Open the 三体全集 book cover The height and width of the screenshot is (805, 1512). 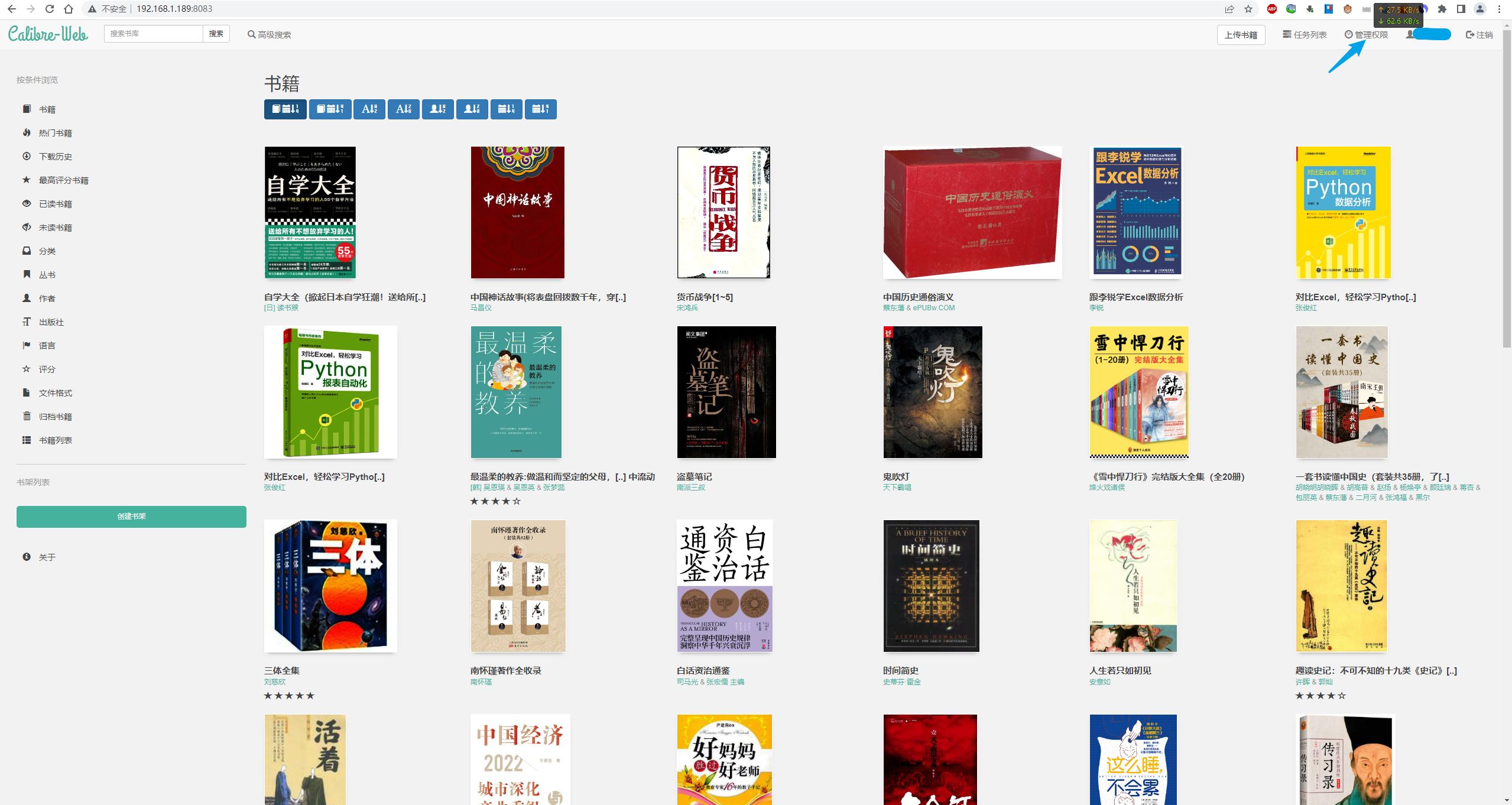pyautogui.click(x=330, y=586)
